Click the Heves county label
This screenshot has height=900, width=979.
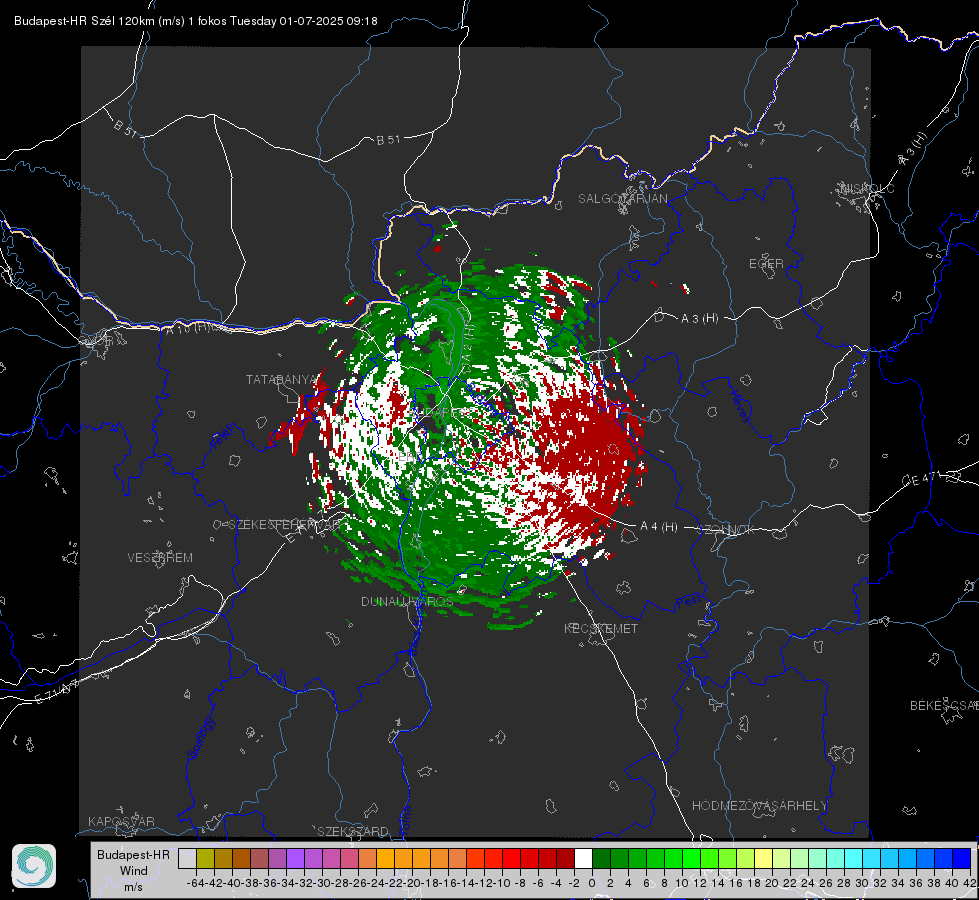(740, 407)
